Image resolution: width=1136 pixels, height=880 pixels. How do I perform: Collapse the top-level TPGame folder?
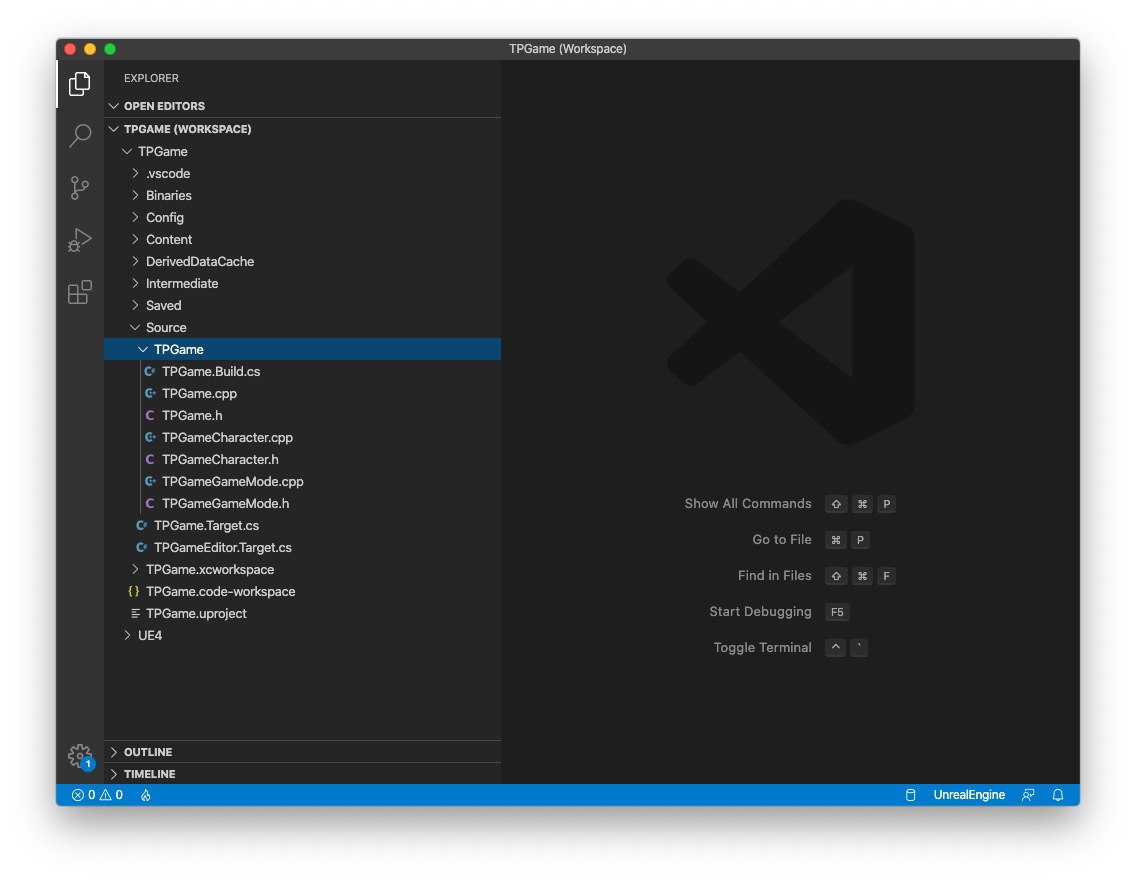302,151
